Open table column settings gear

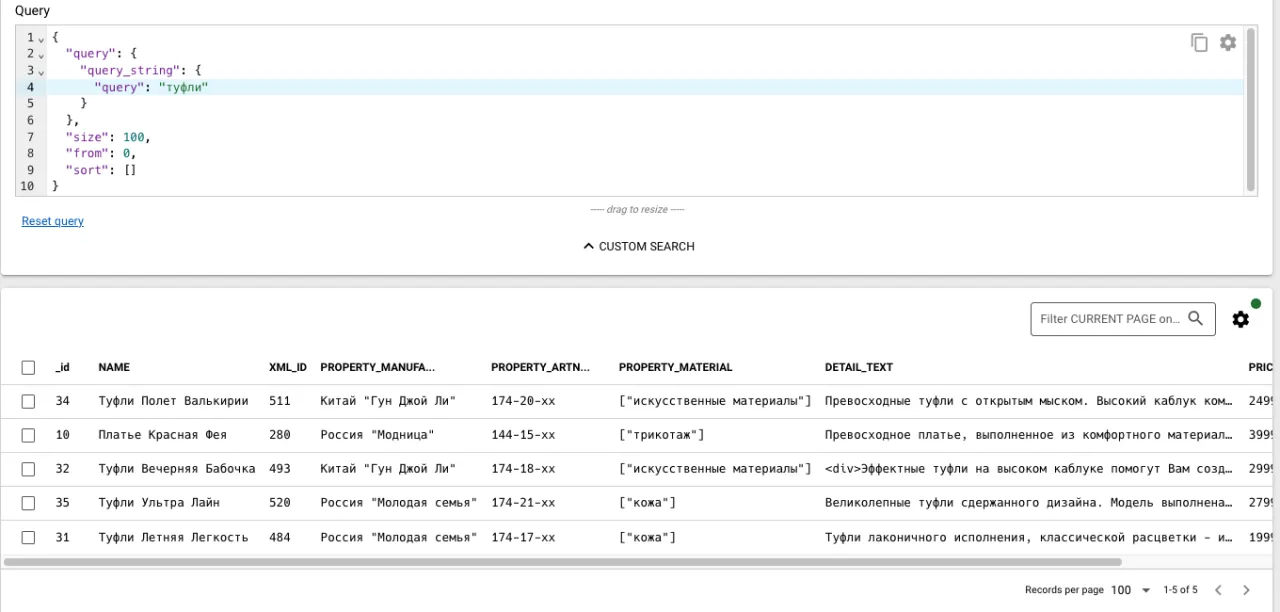[1240, 319]
